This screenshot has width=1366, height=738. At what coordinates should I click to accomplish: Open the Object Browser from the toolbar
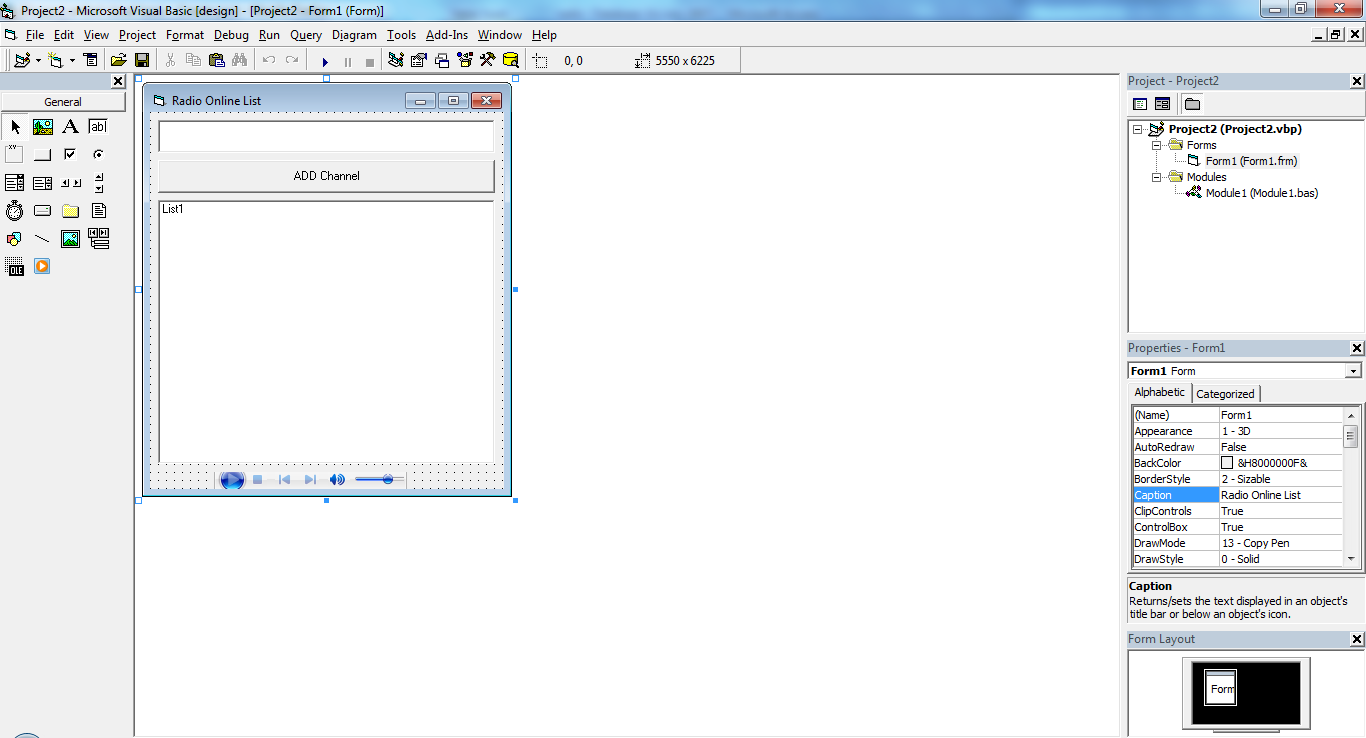[x=464, y=61]
